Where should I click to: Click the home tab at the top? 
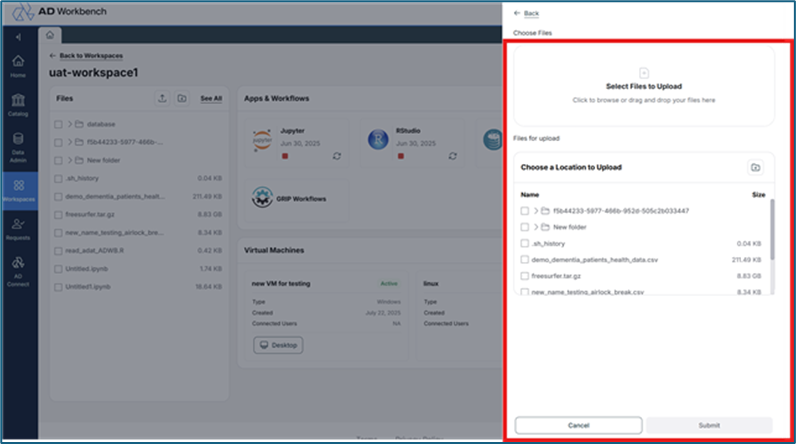(x=50, y=35)
